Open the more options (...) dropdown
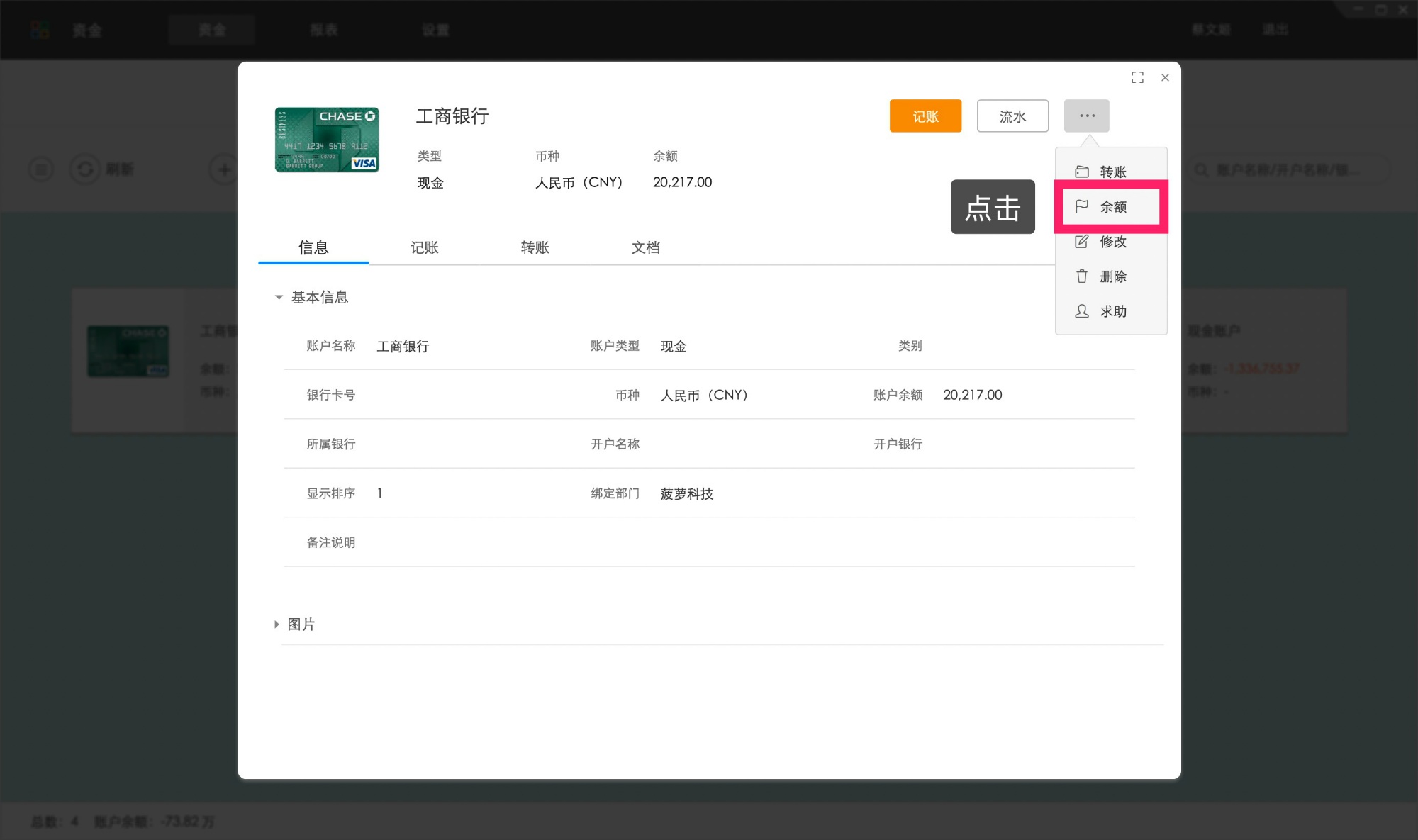Screen dimensions: 1418x840 [x=1086, y=116]
